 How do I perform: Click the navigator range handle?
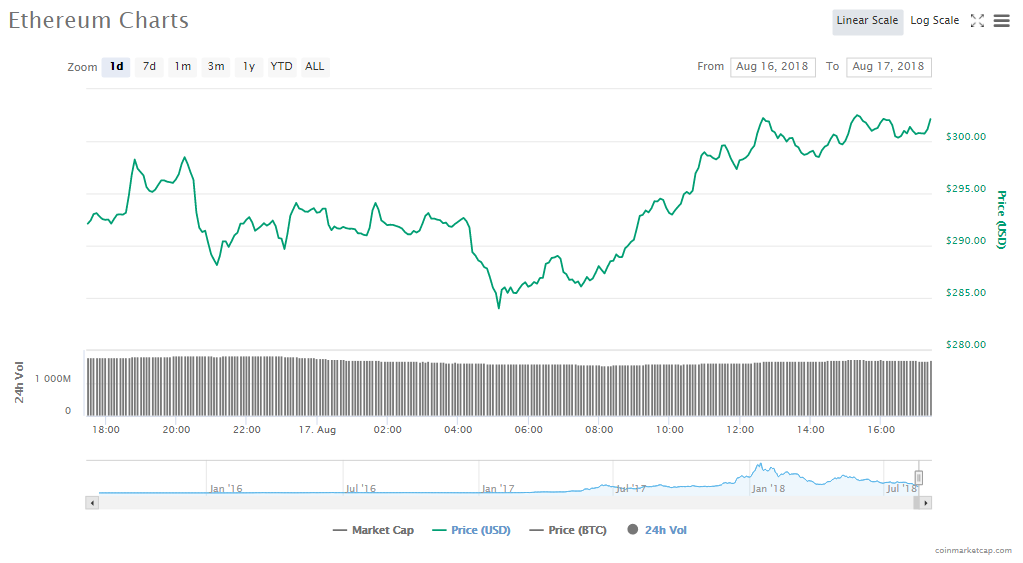918,478
